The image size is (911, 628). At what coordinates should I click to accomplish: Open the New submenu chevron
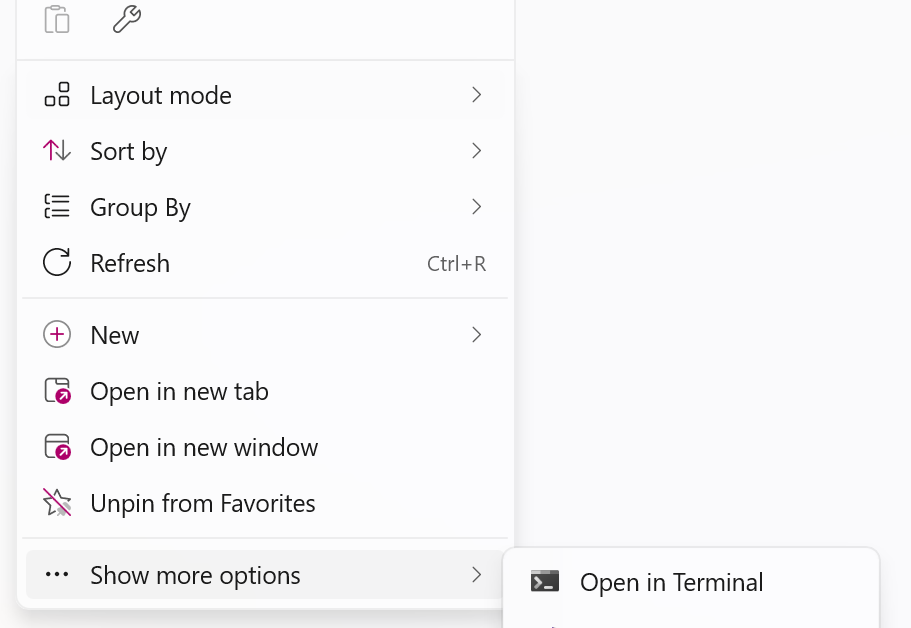(477, 335)
